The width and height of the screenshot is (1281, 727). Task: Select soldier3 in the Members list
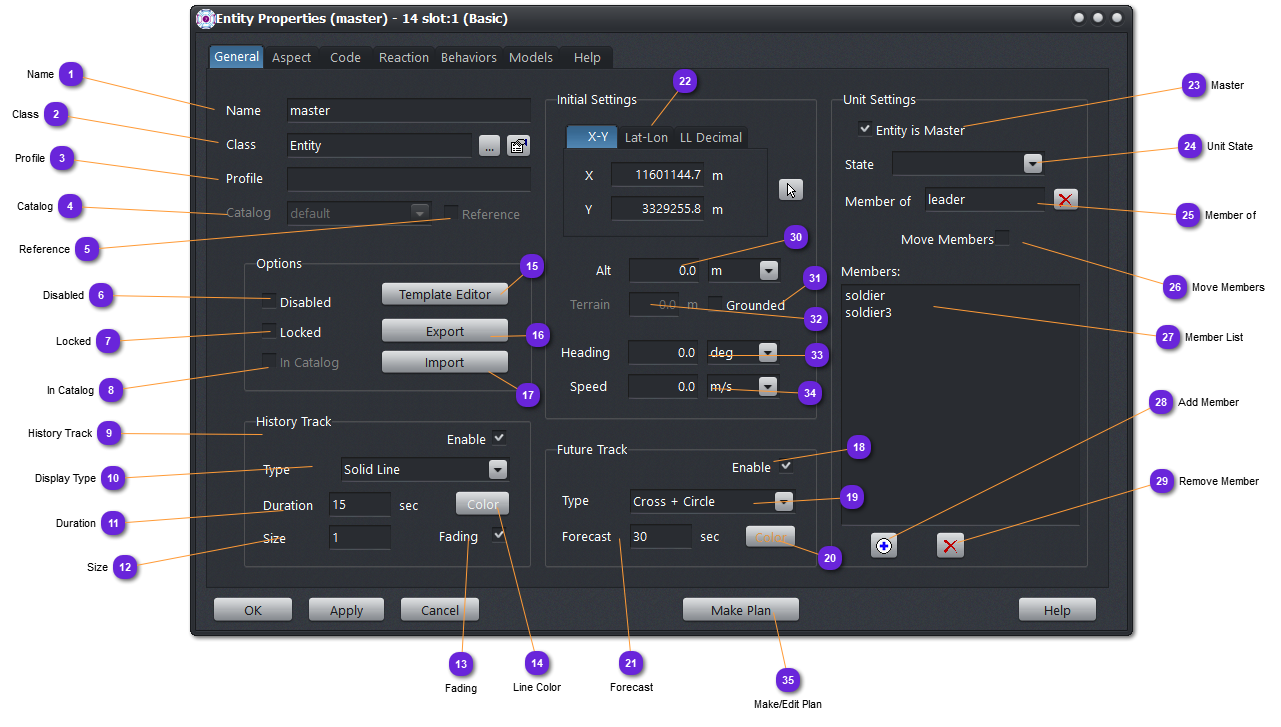868,313
